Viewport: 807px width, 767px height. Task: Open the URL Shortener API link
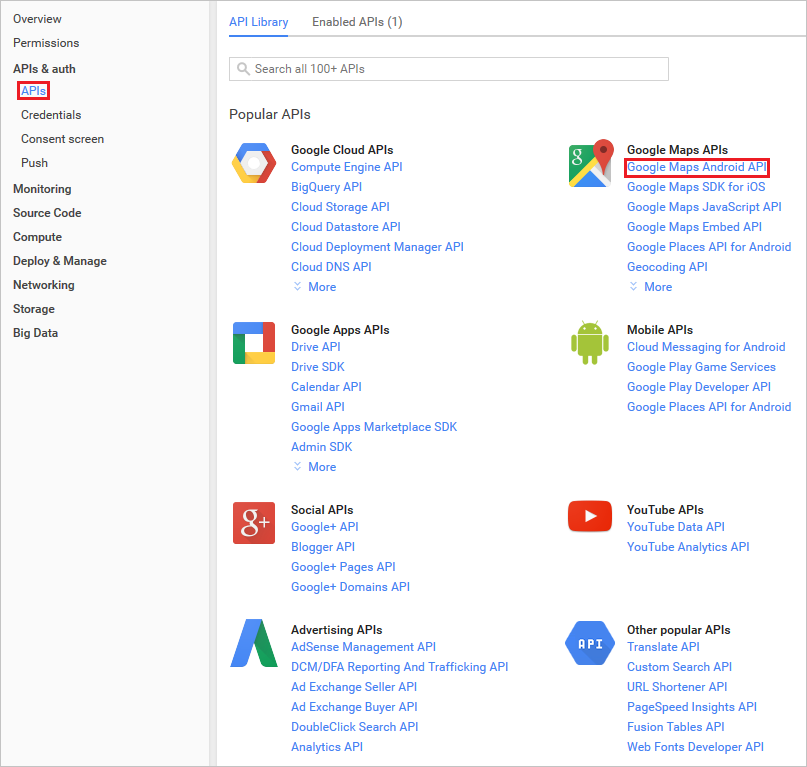[677, 687]
